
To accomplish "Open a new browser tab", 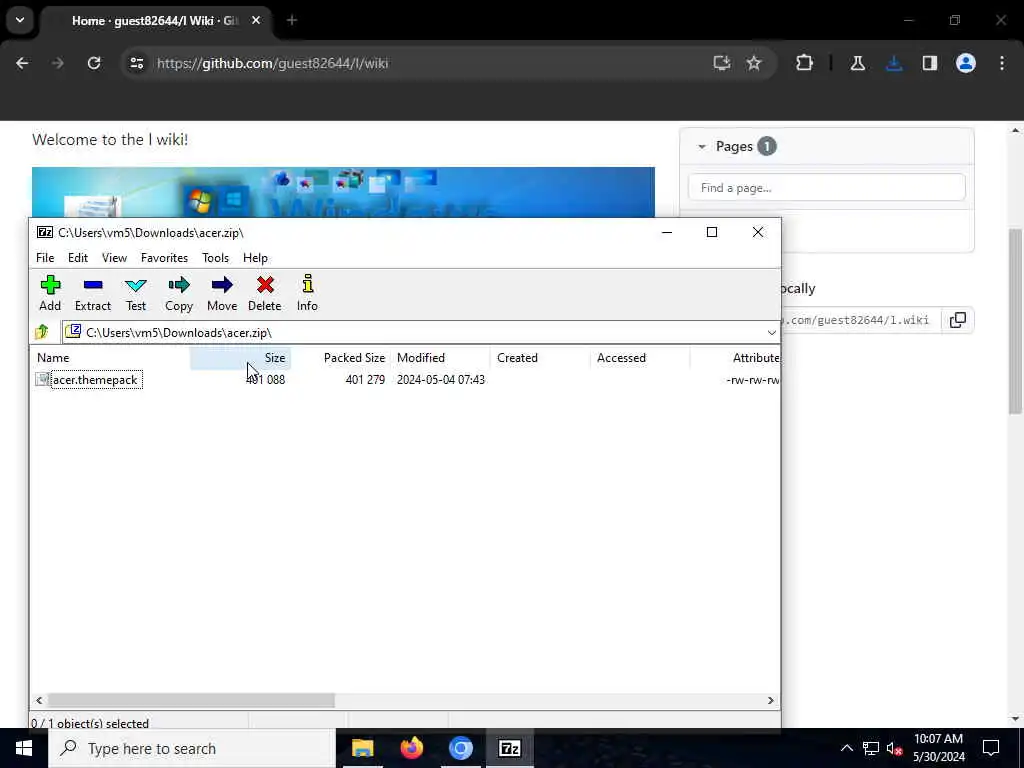I will pos(292,21).
